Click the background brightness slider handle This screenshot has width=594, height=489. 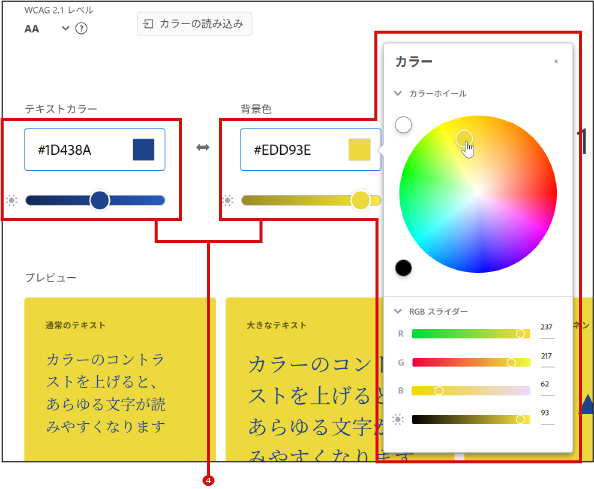pyautogui.click(x=360, y=200)
